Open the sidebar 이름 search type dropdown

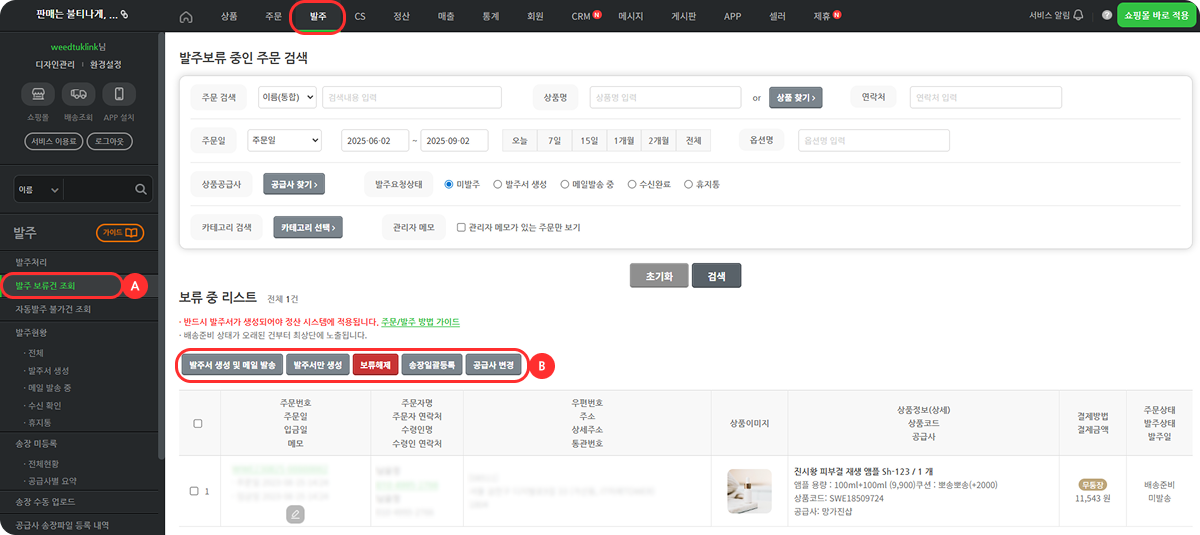(38, 189)
